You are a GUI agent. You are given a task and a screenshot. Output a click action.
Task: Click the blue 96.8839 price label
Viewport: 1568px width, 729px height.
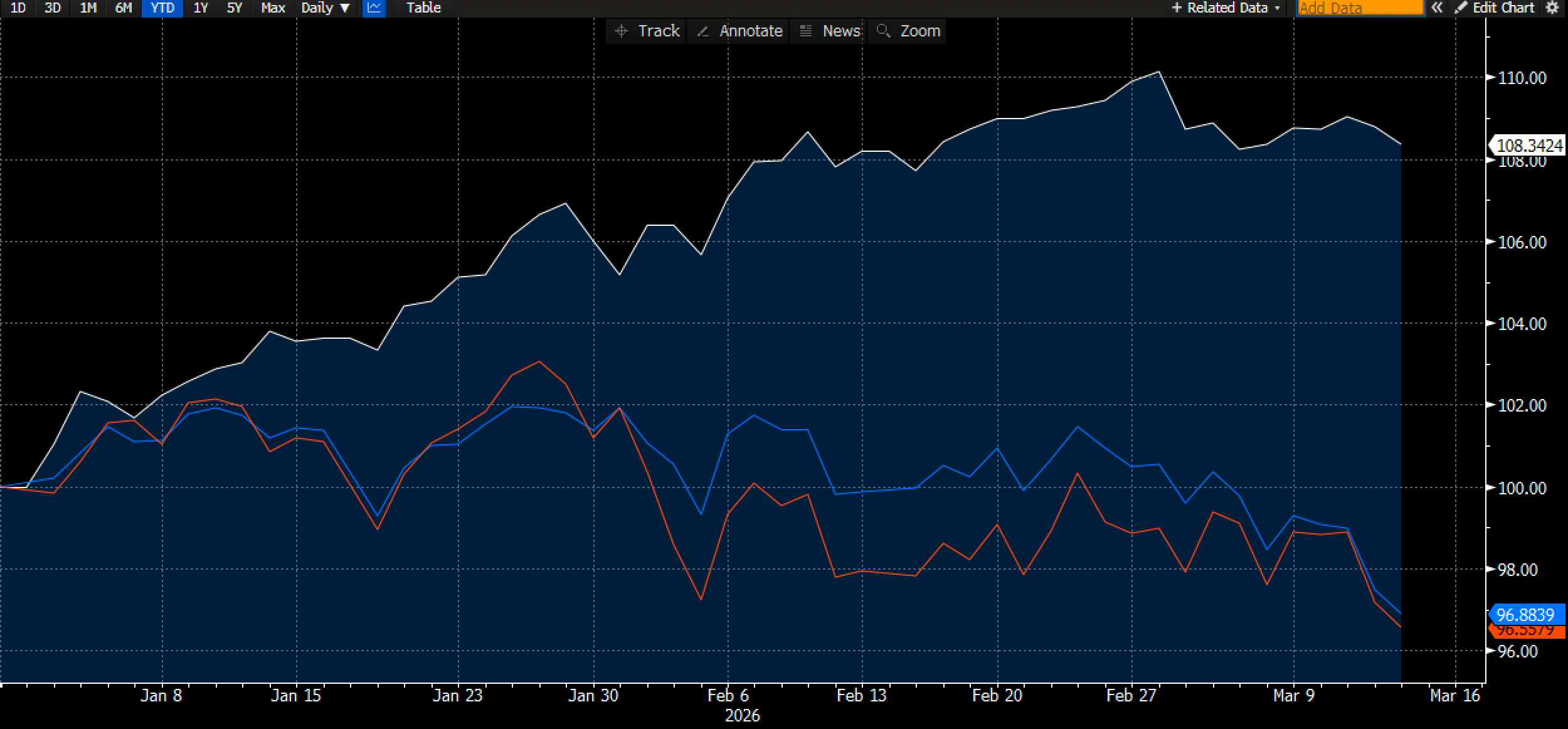[1525, 614]
